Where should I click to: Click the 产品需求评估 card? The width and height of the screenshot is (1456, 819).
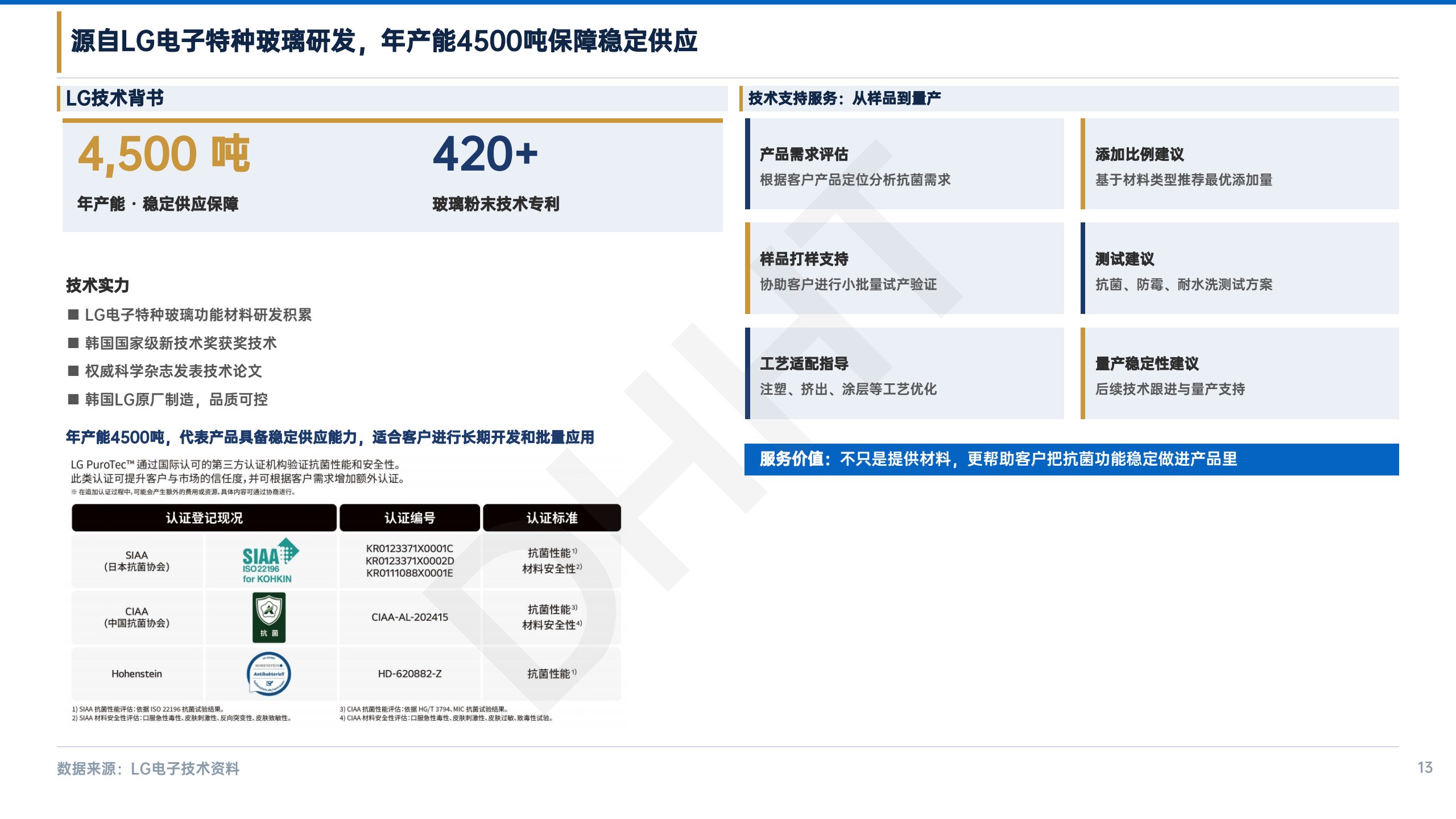click(904, 164)
